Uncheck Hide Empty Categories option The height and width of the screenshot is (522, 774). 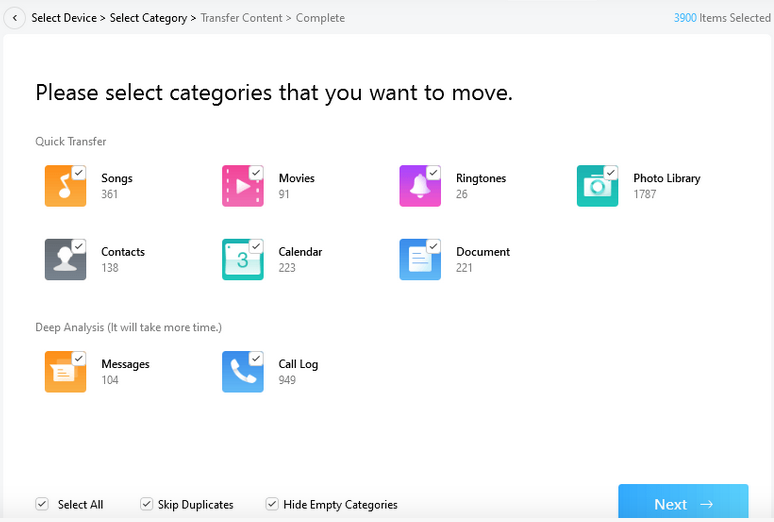pos(272,504)
